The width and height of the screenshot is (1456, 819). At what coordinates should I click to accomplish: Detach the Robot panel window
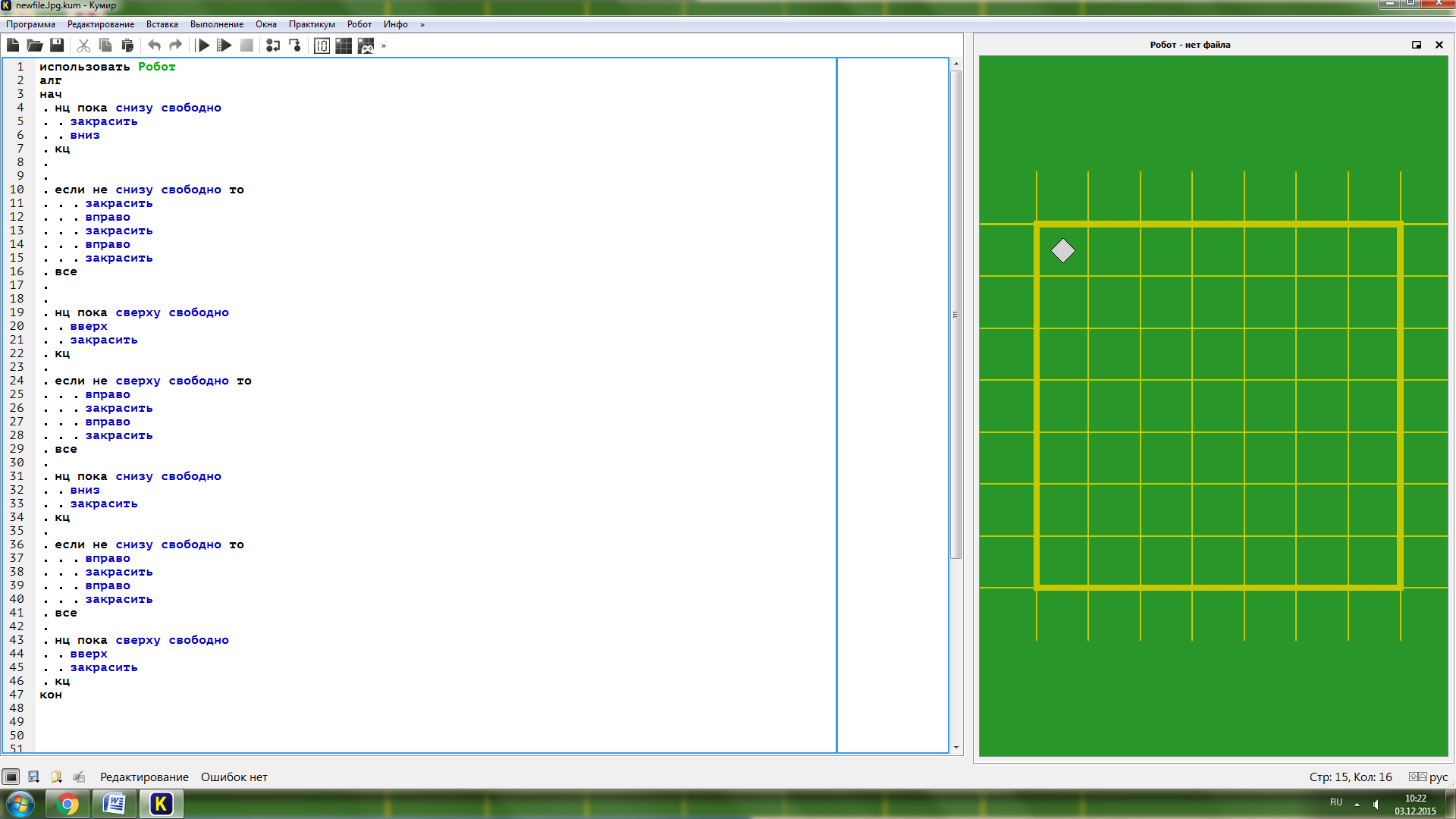pyautogui.click(x=1416, y=45)
